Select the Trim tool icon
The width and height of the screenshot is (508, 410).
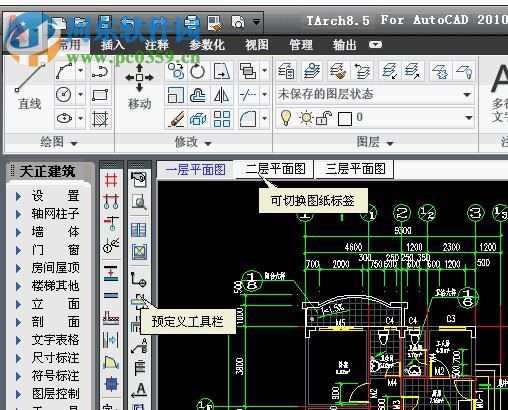point(248,95)
